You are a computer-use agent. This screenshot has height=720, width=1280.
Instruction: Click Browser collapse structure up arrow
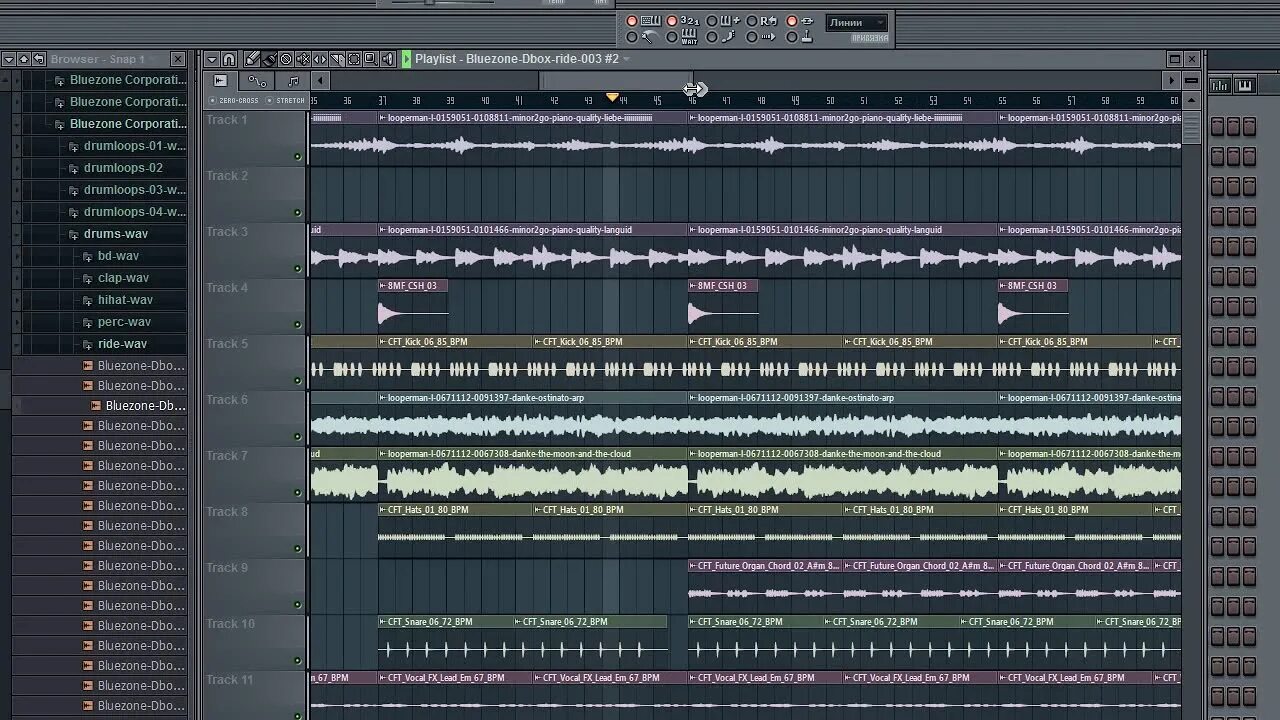click(x=24, y=59)
